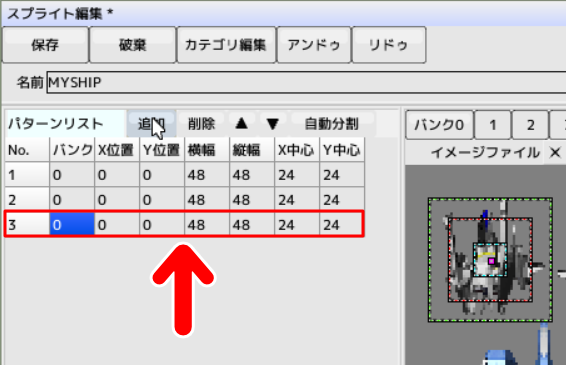Select the X中心 column header

tap(297, 150)
